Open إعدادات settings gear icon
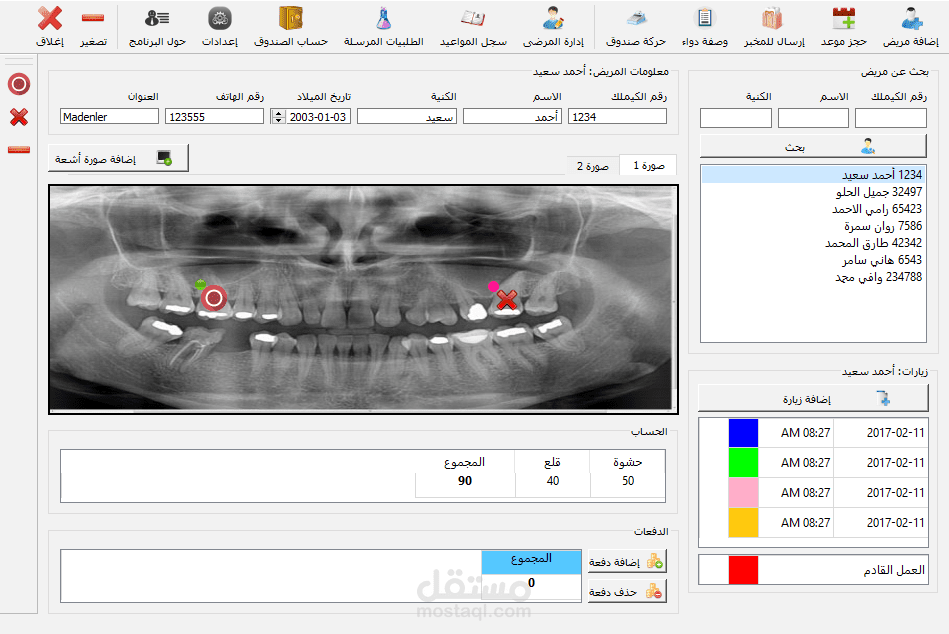949x634 pixels. point(220,18)
